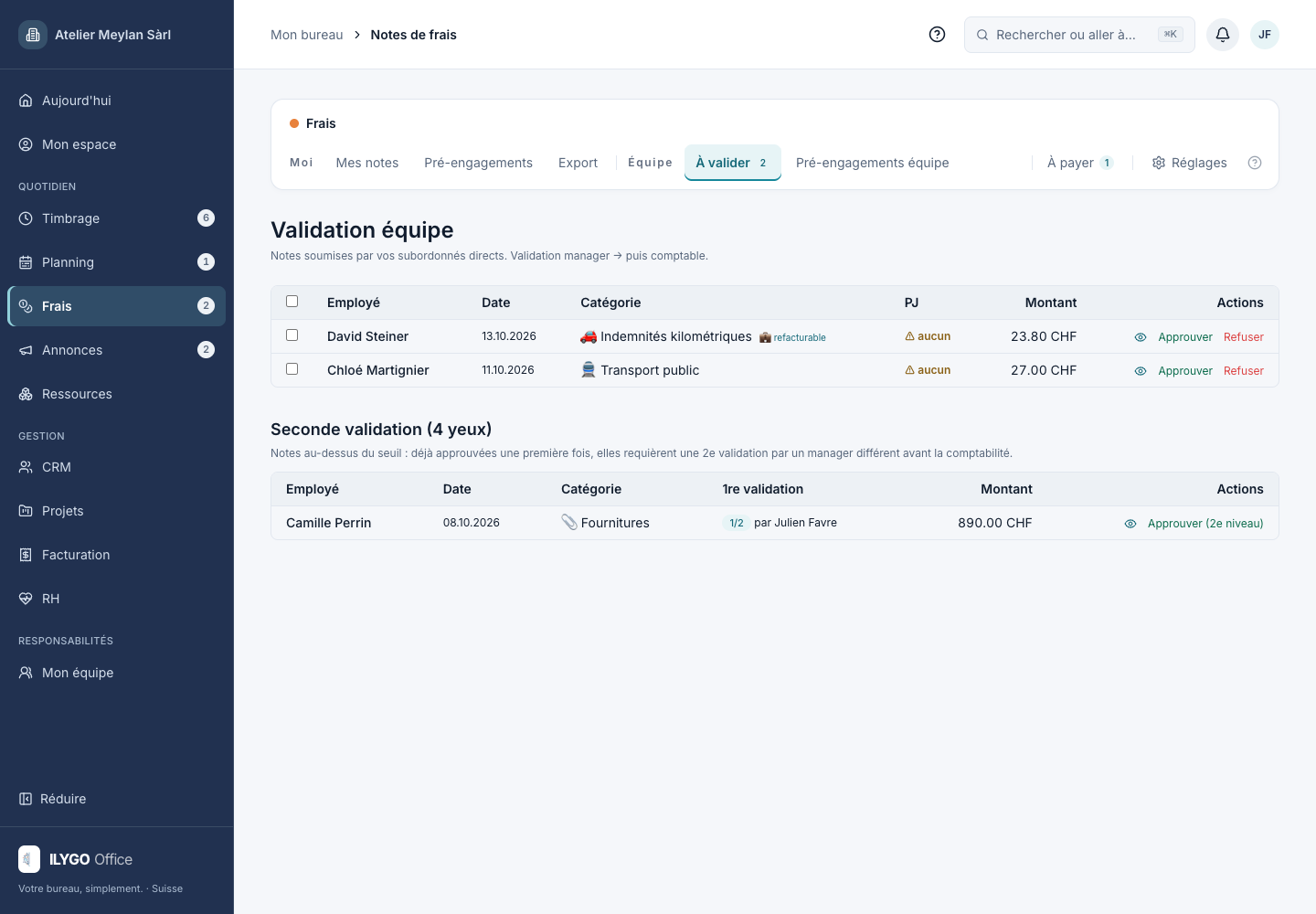This screenshot has width=1316, height=914.
Task: Go to Aujourd'hui in sidebar
Action: pyautogui.click(x=117, y=101)
